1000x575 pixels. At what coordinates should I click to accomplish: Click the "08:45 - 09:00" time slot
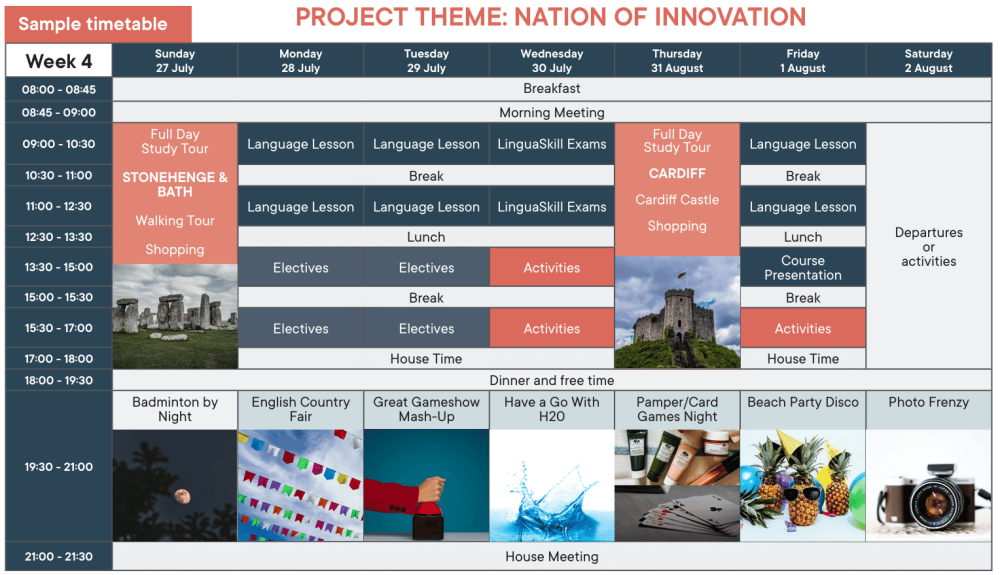[59, 113]
